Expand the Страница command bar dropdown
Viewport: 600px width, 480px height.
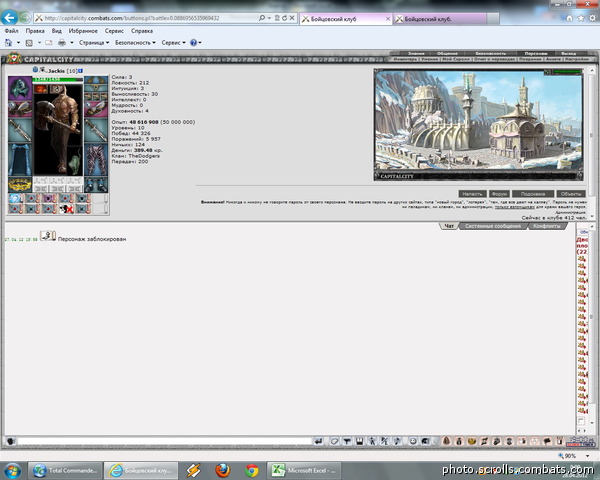click(94, 42)
